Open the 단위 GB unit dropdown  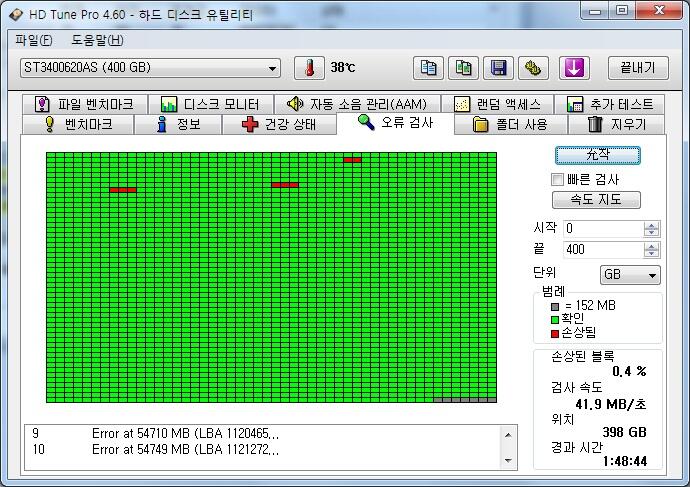click(x=630, y=275)
